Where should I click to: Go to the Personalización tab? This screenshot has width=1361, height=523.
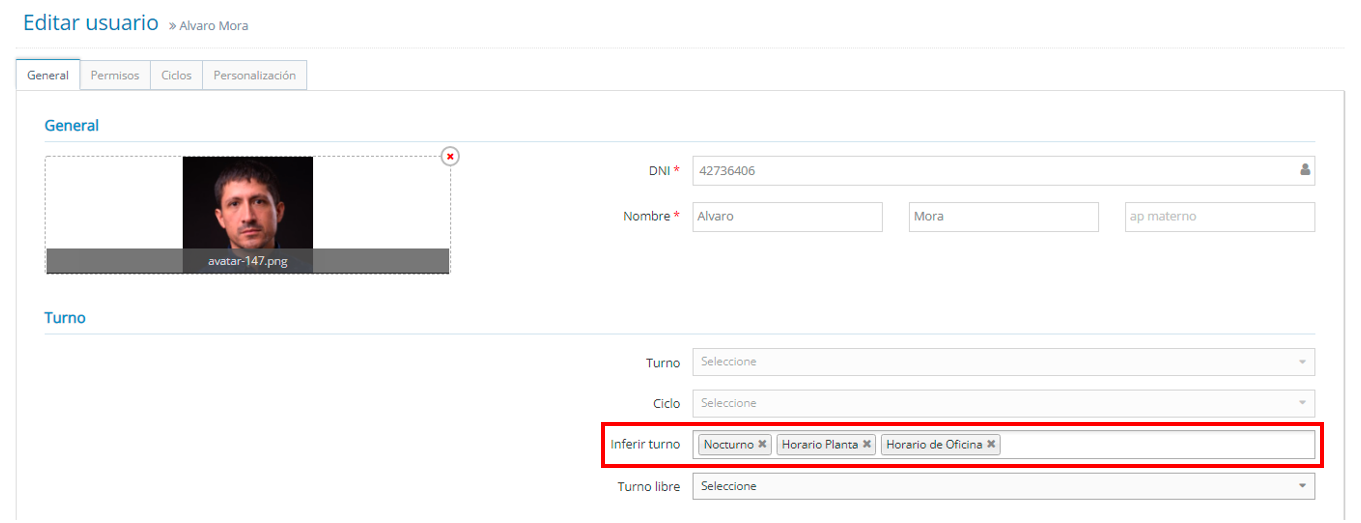(x=254, y=75)
